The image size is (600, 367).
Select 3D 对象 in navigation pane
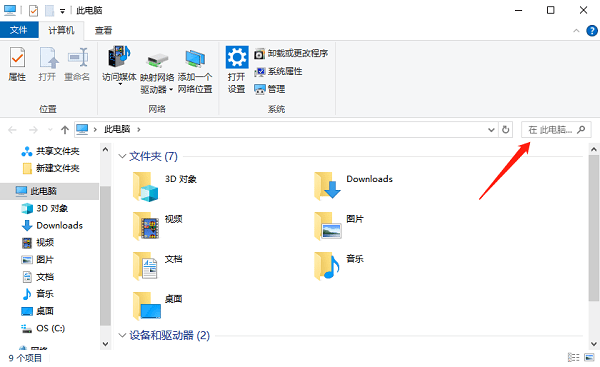[x=45, y=209]
